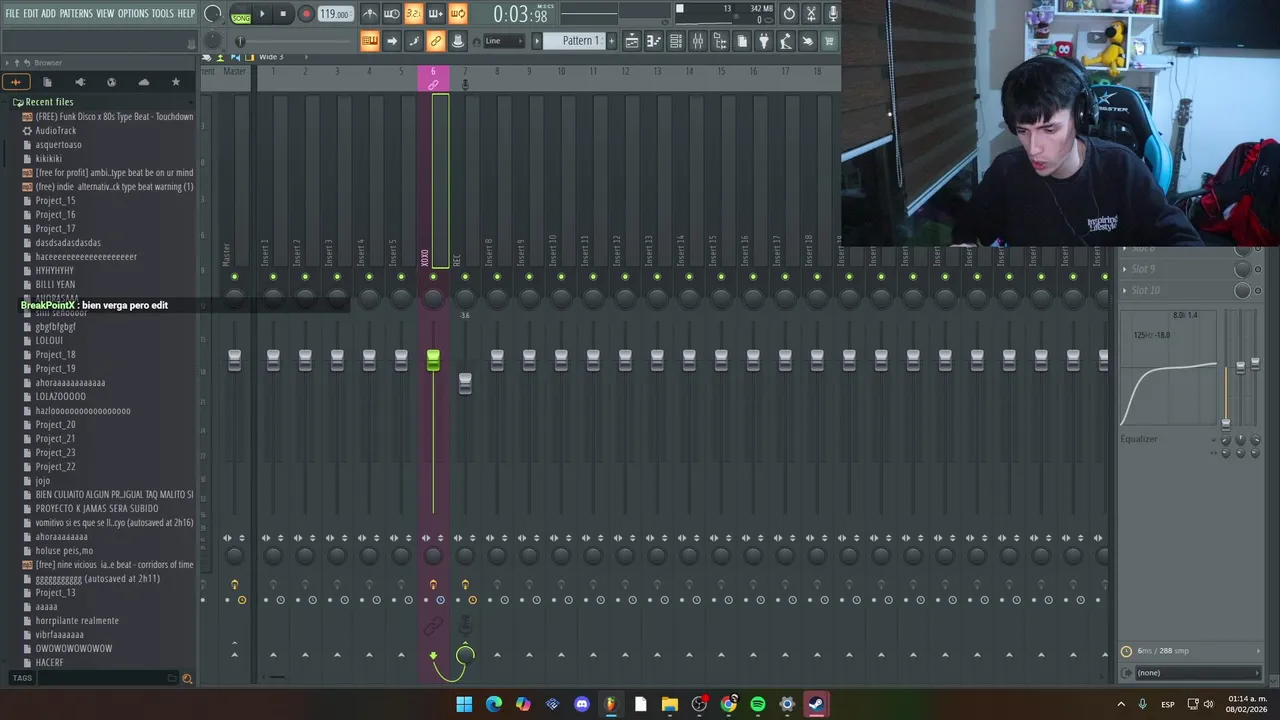Click the undo history icon
The image size is (1280, 720).
[x=789, y=14]
